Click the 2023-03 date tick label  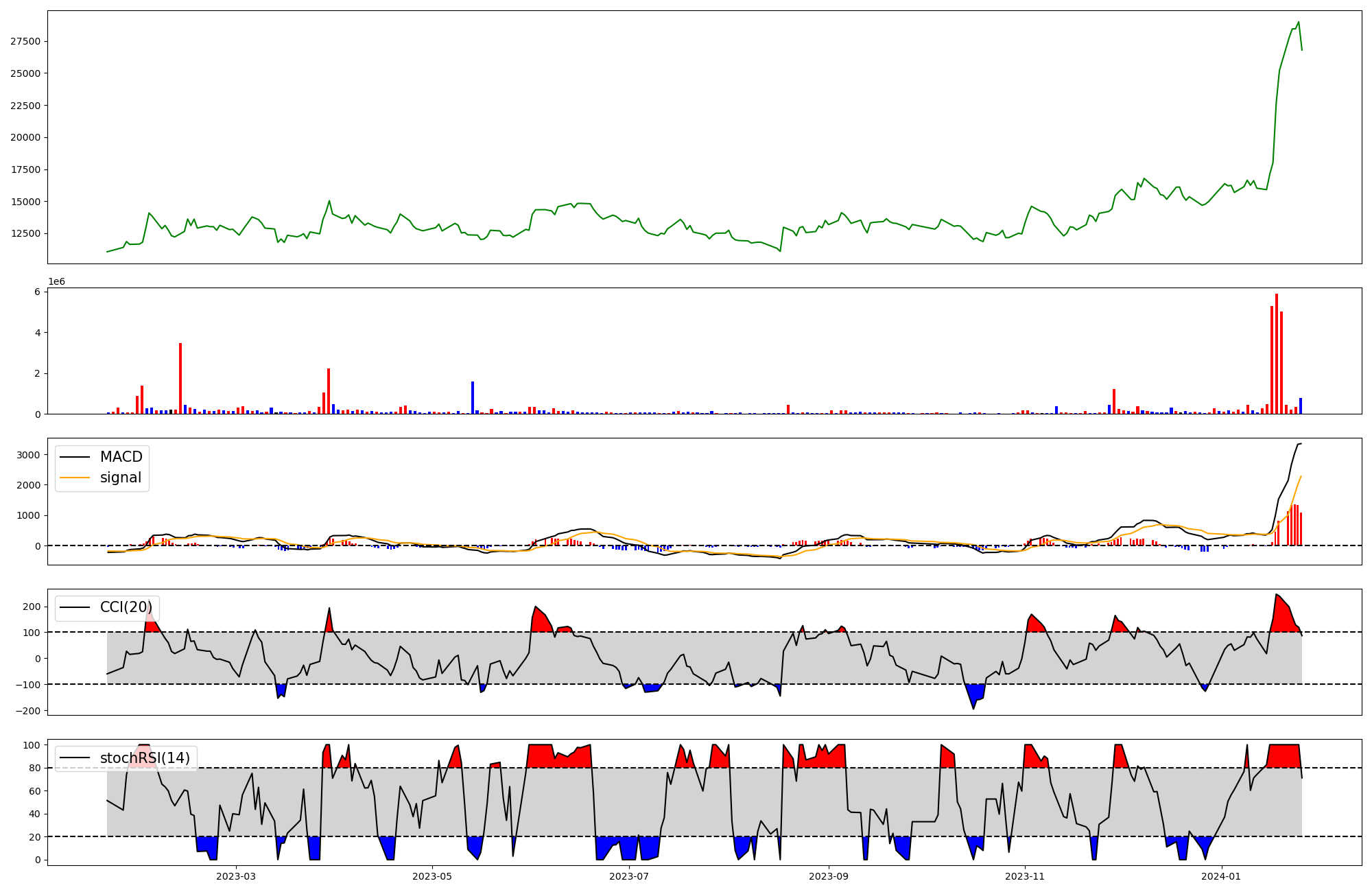point(235,876)
